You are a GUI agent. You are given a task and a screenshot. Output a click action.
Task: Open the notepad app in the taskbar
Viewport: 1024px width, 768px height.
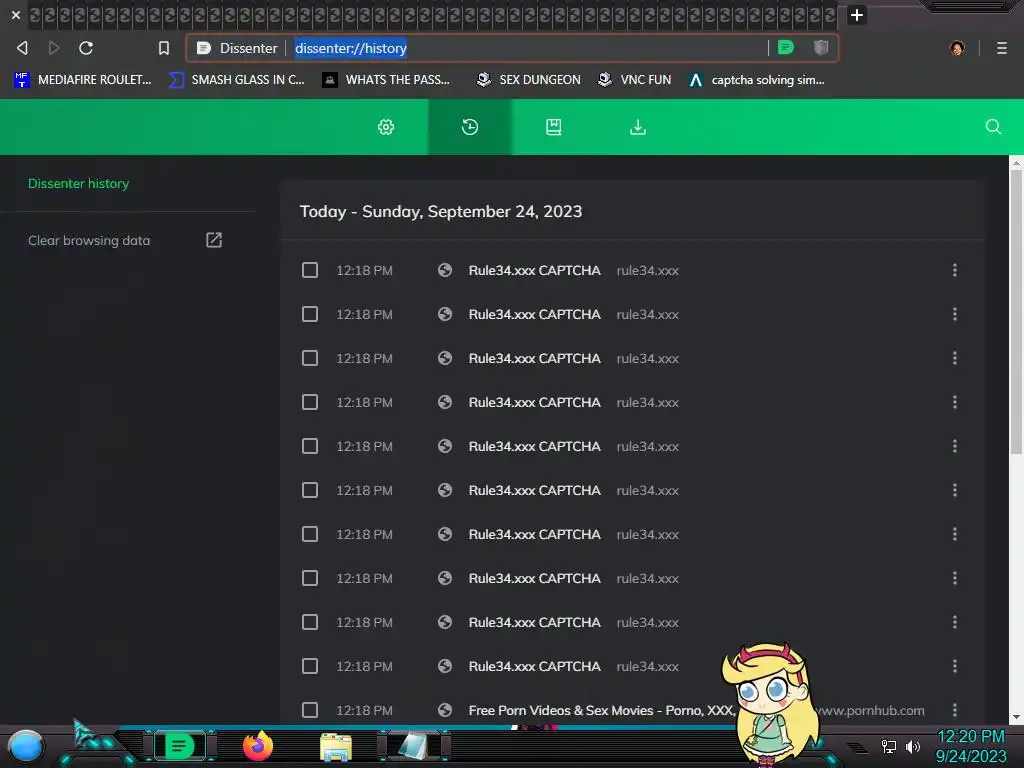click(414, 746)
